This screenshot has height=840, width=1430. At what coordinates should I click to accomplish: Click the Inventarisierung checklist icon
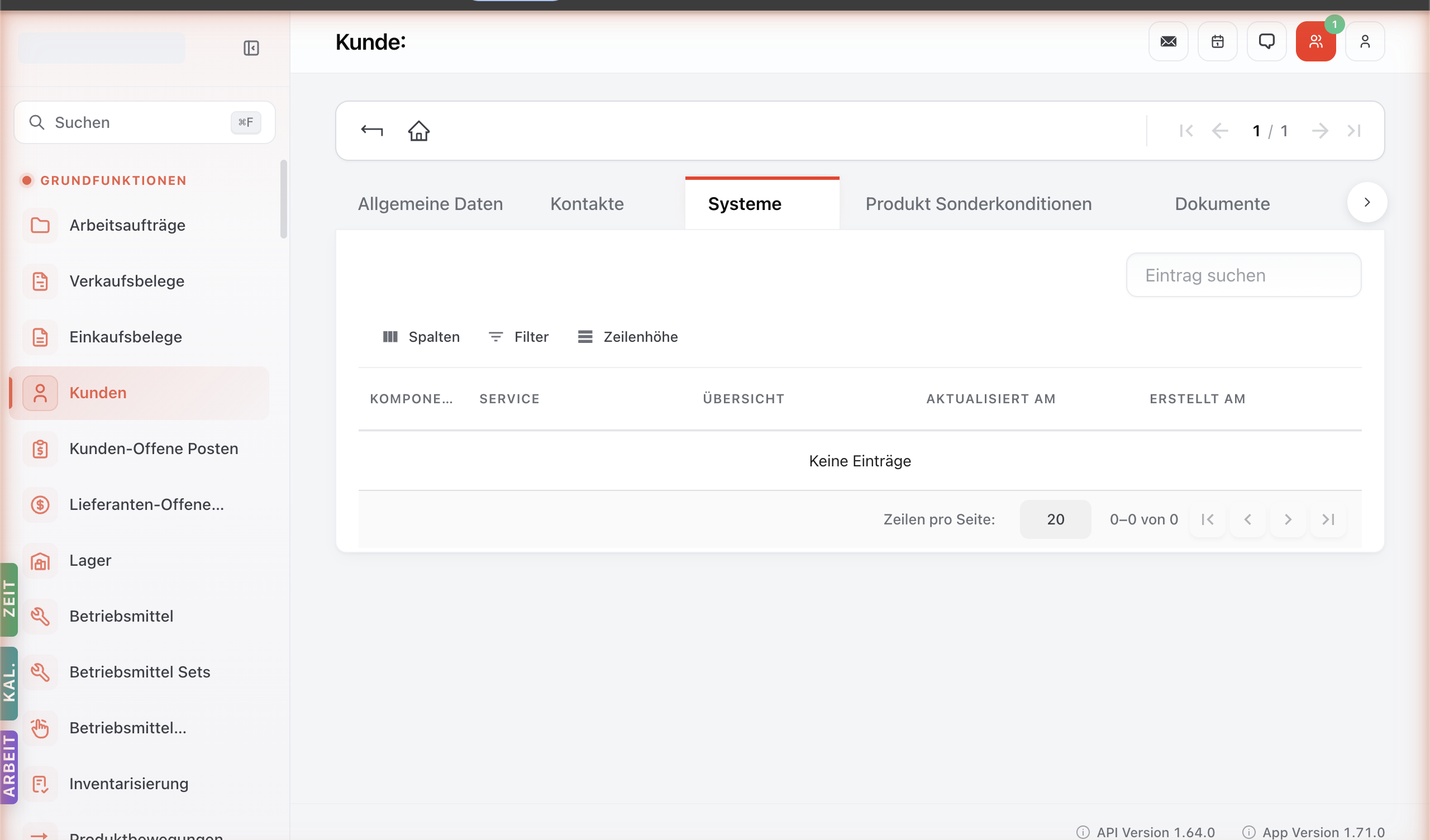pyautogui.click(x=40, y=784)
